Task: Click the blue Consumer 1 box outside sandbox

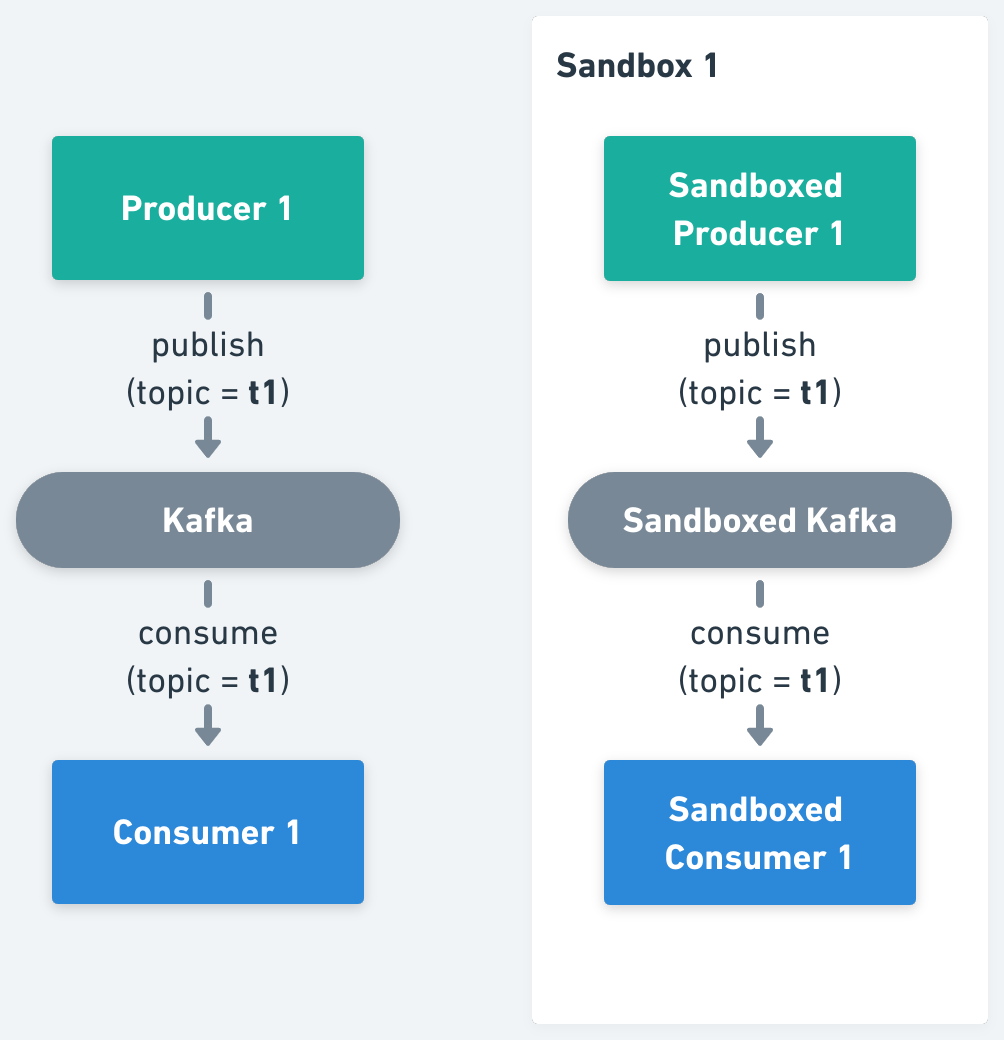Action: pyautogui.click(x=207, y=832)
